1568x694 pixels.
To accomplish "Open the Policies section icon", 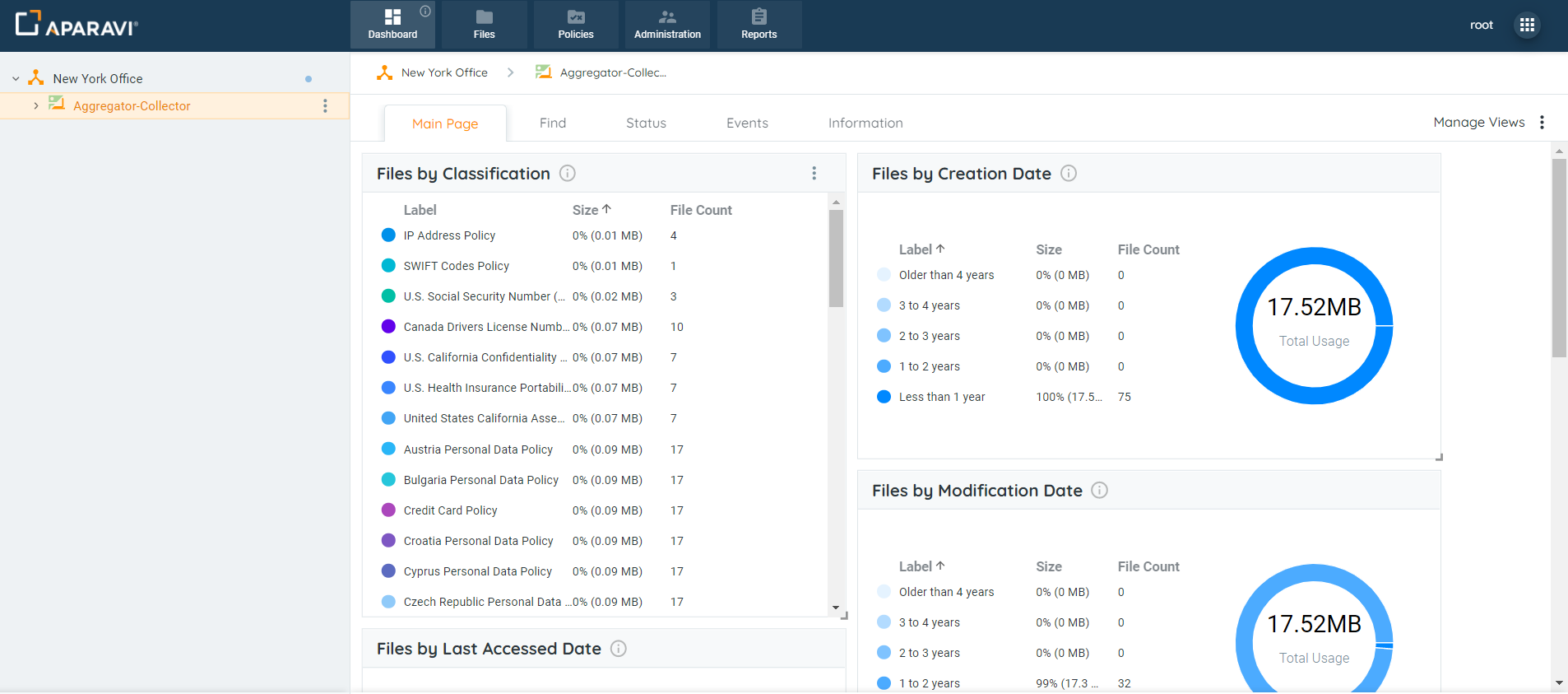I will click(x=576, y=17).
